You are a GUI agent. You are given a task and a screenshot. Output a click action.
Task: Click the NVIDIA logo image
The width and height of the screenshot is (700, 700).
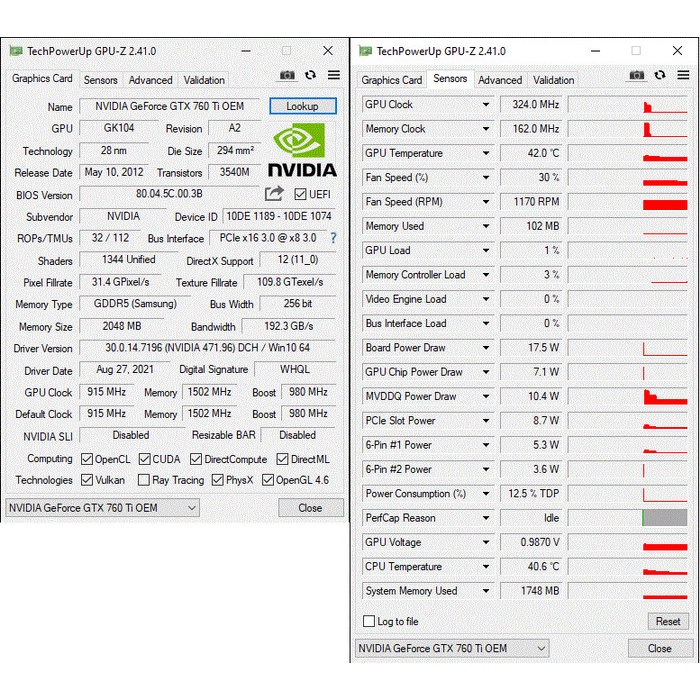(x=302, y=150)
